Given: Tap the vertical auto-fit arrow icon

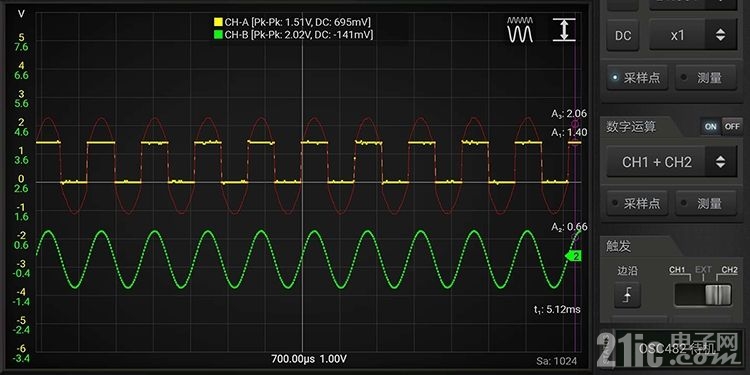Looking at the screenshot, I should (564, 30).
